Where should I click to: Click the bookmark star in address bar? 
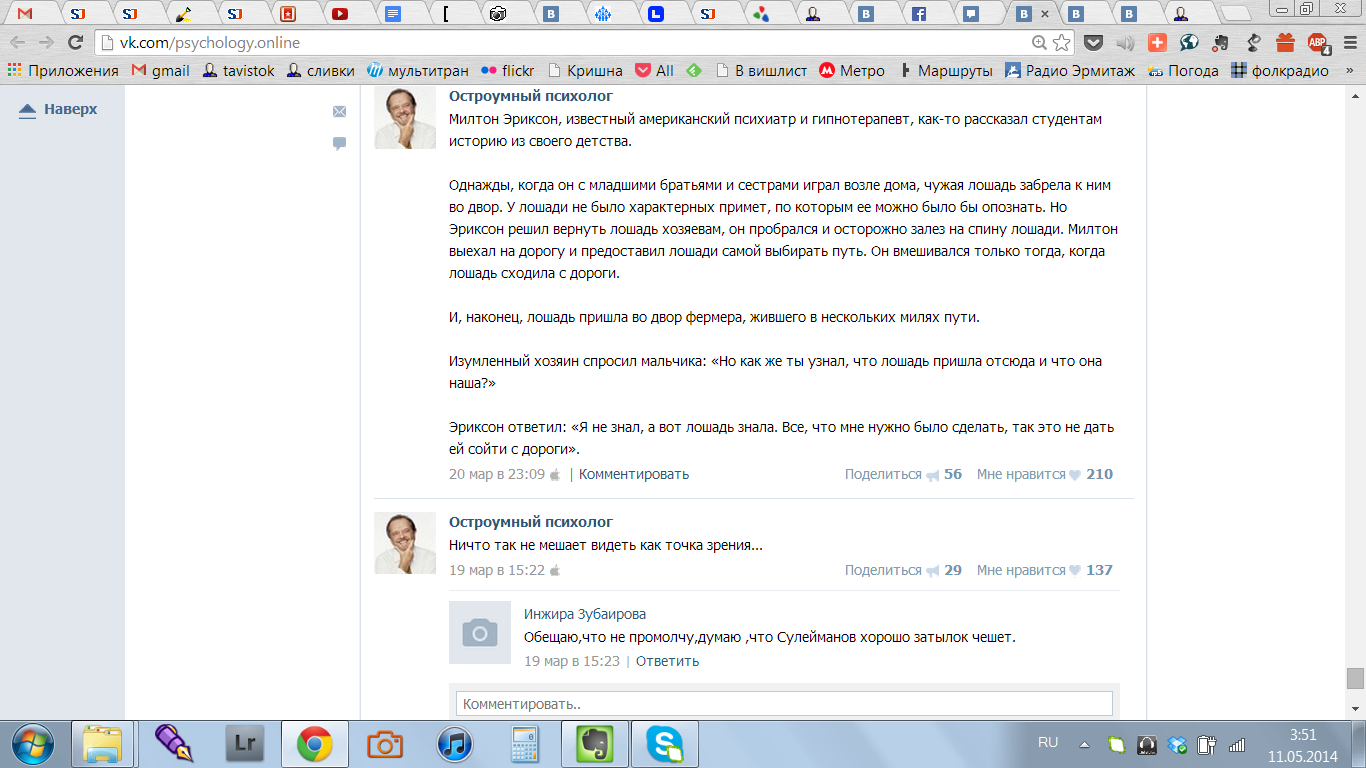click(1061, 43)
